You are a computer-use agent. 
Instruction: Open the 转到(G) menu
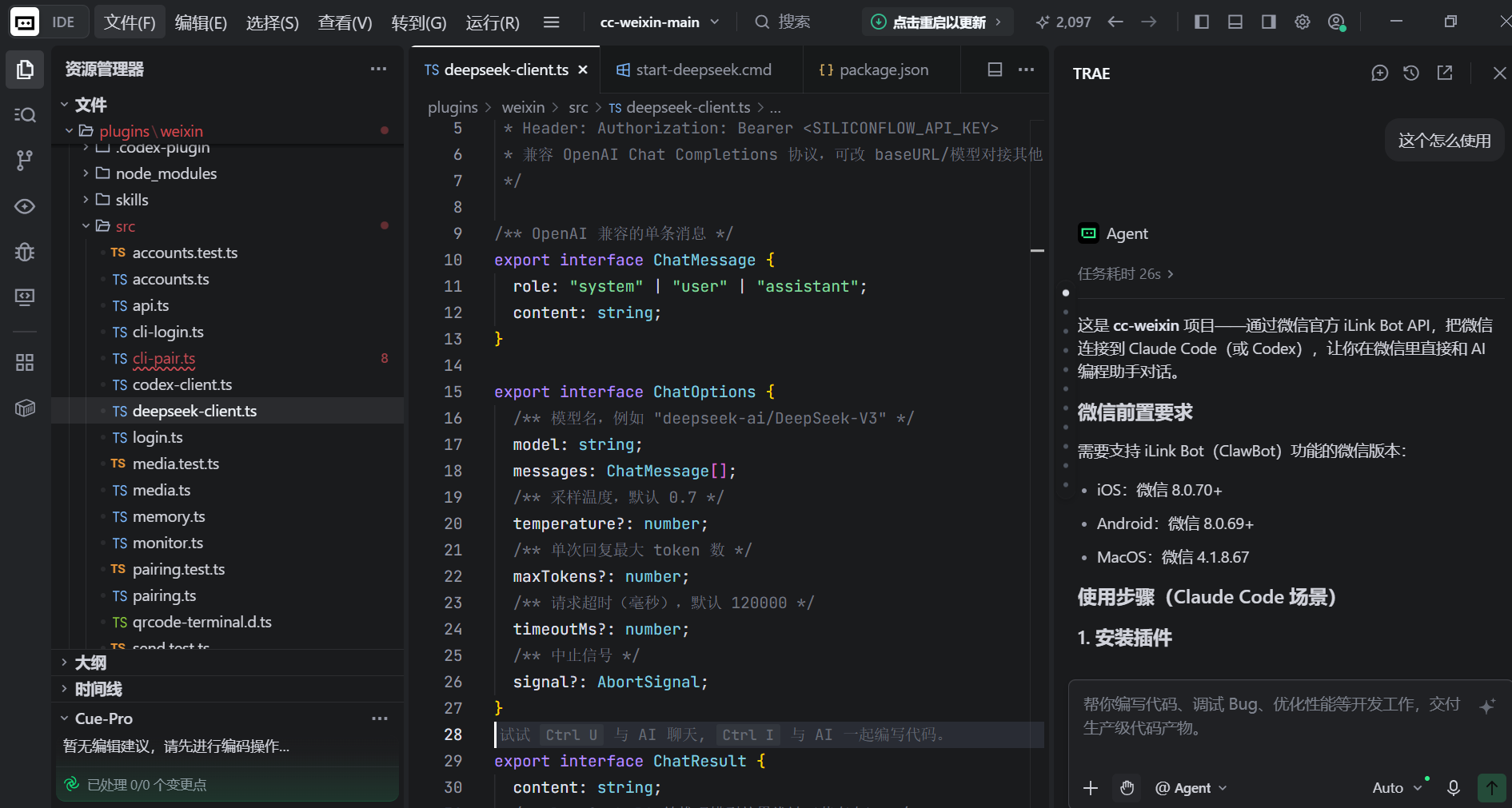418,22
